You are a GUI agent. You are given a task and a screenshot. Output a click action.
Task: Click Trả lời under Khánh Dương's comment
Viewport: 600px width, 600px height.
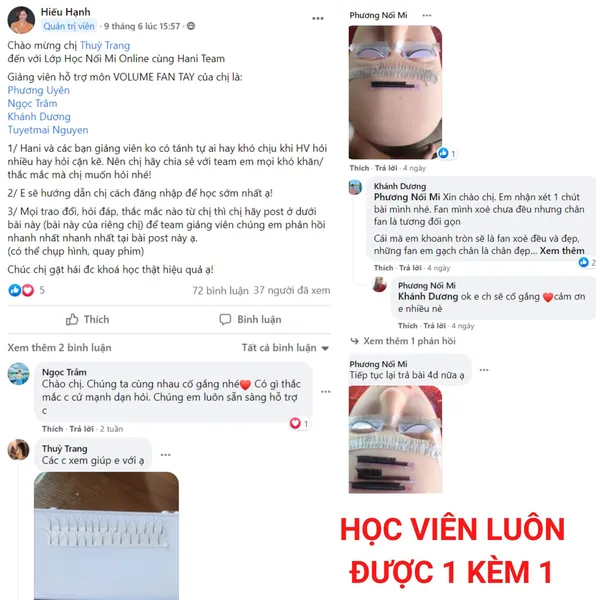[410, 268]
